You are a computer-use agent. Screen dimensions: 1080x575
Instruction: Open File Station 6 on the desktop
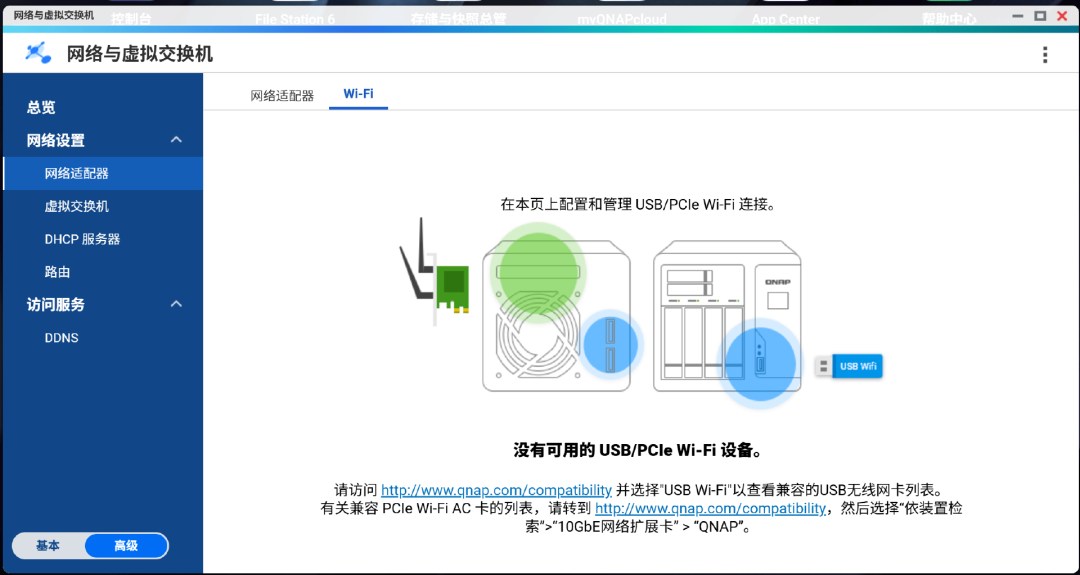pos(295,19)
